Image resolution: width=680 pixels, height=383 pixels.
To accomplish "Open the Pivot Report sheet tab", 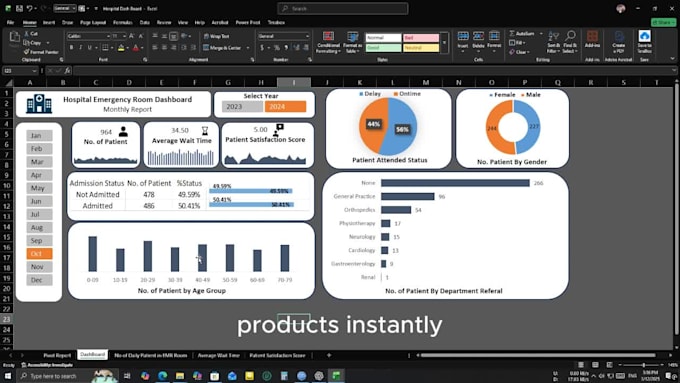I will click(57, 355).
